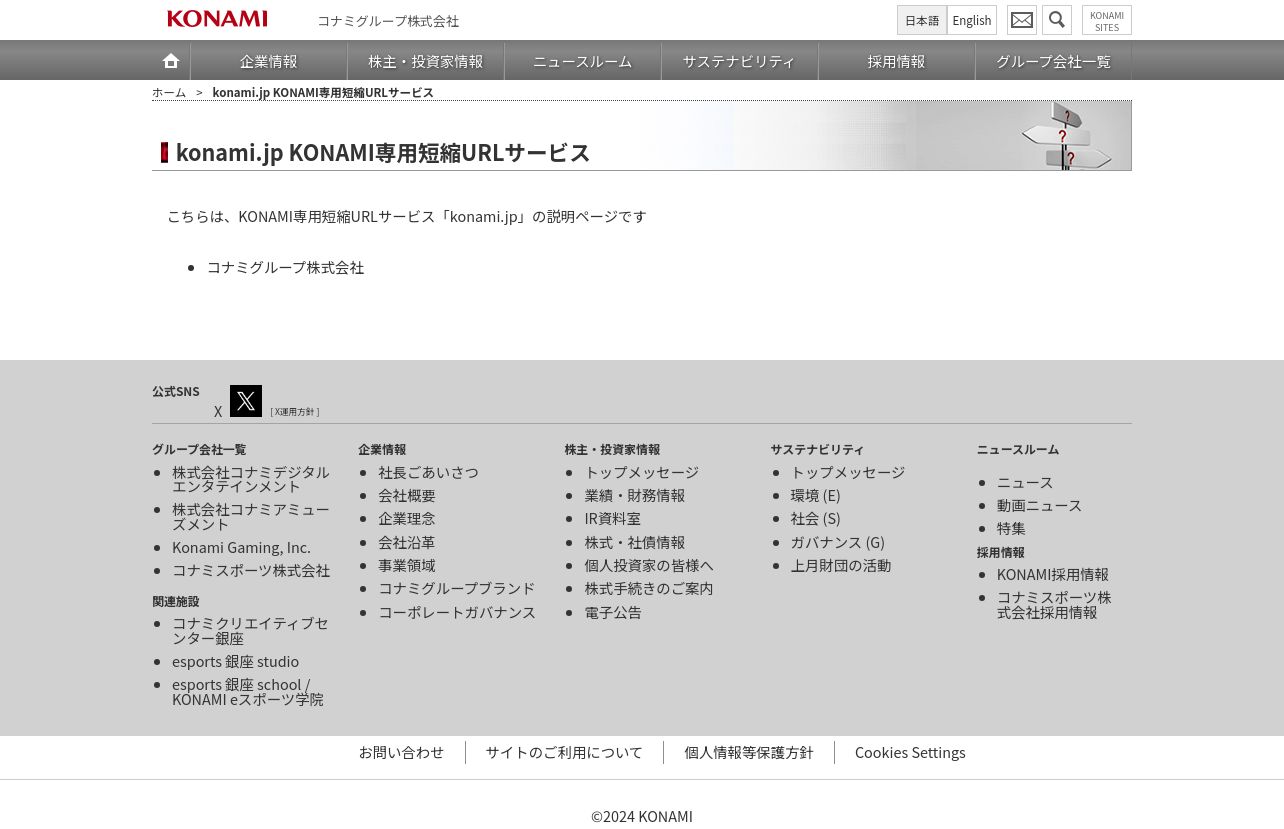Open 社長ごあいさつ footer link
The height and width of the screenshot is (829, 1284).
428,472
